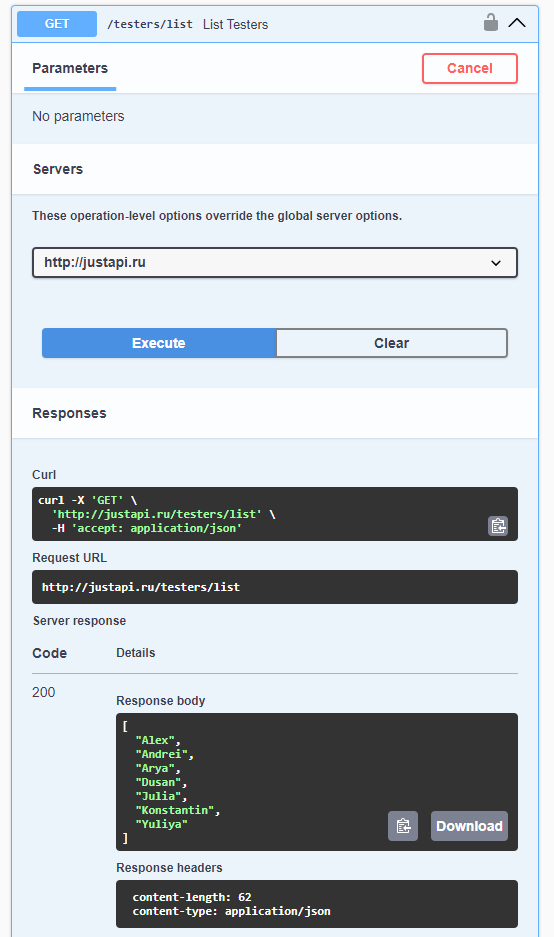This screenshot has height=937, width=554.
Task: Click the Request URL http://justapi.ru/testers/list box
Action: pos(275,587)
